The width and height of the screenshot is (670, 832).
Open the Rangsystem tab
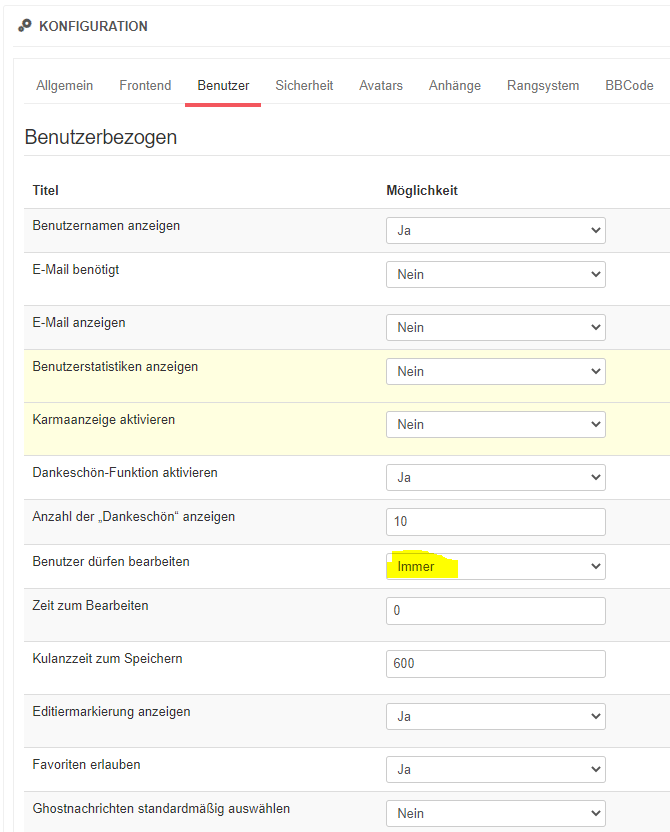(543, 86)
